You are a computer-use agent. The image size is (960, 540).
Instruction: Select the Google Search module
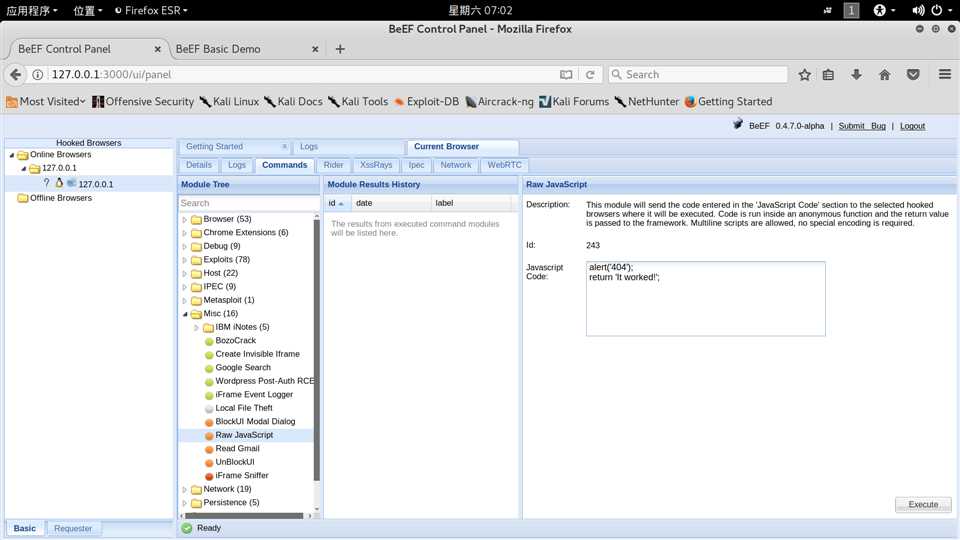point(242,367)
